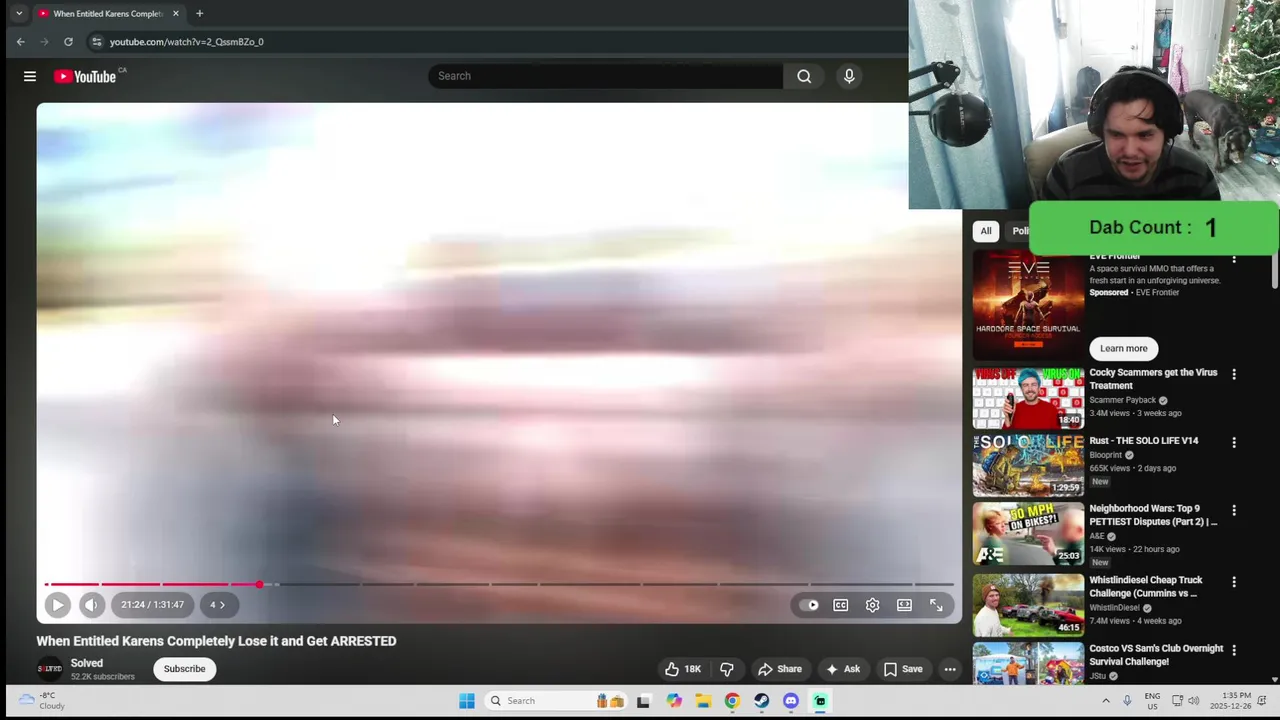Screen dimensions: 1280x720
Task: Like the video with 18K thumbs up
Action: click(x=684, y=669)
